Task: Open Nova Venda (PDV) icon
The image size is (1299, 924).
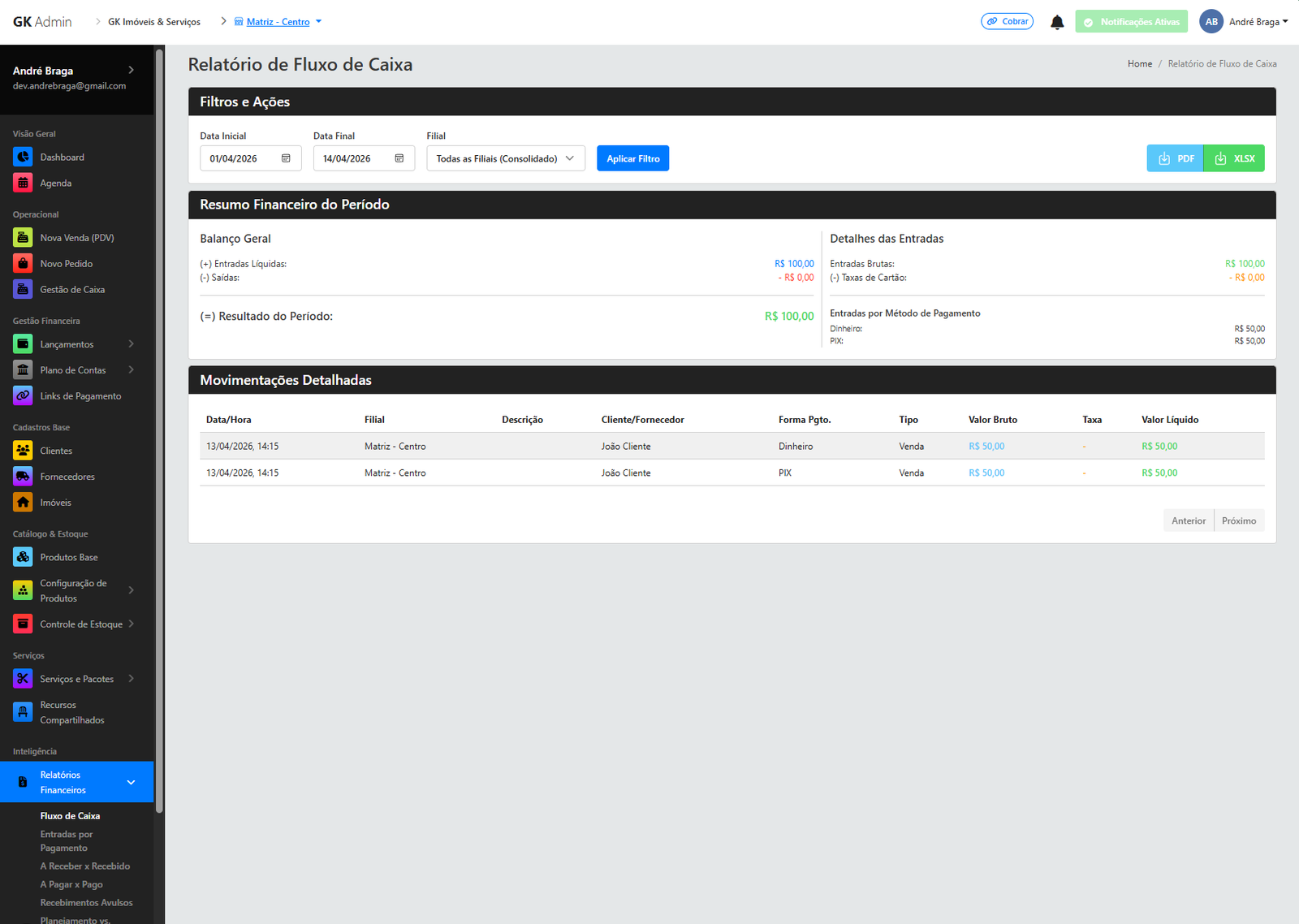Action: (23, 238)
